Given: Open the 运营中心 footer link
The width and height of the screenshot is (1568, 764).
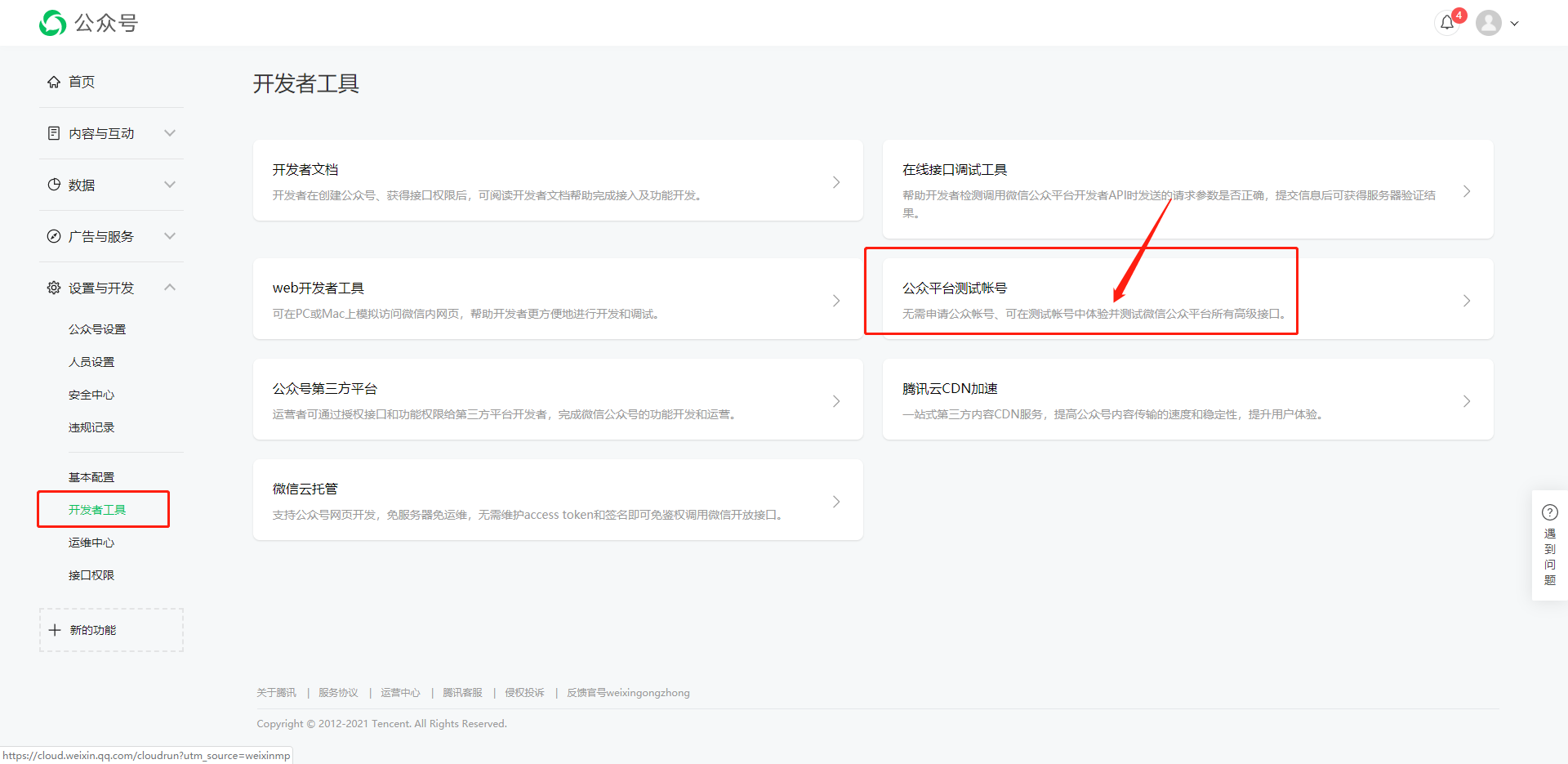Looking at the screenshot, I should (x=401, y=693).
